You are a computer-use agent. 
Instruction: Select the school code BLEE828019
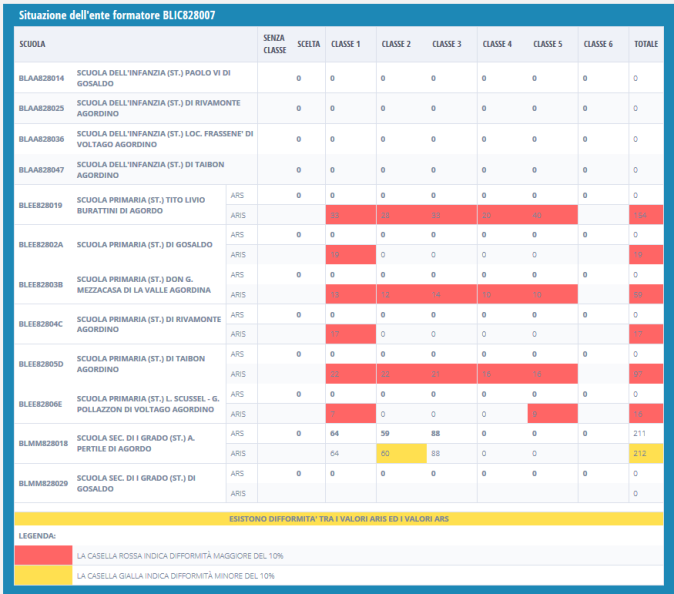tap(41, 205)
